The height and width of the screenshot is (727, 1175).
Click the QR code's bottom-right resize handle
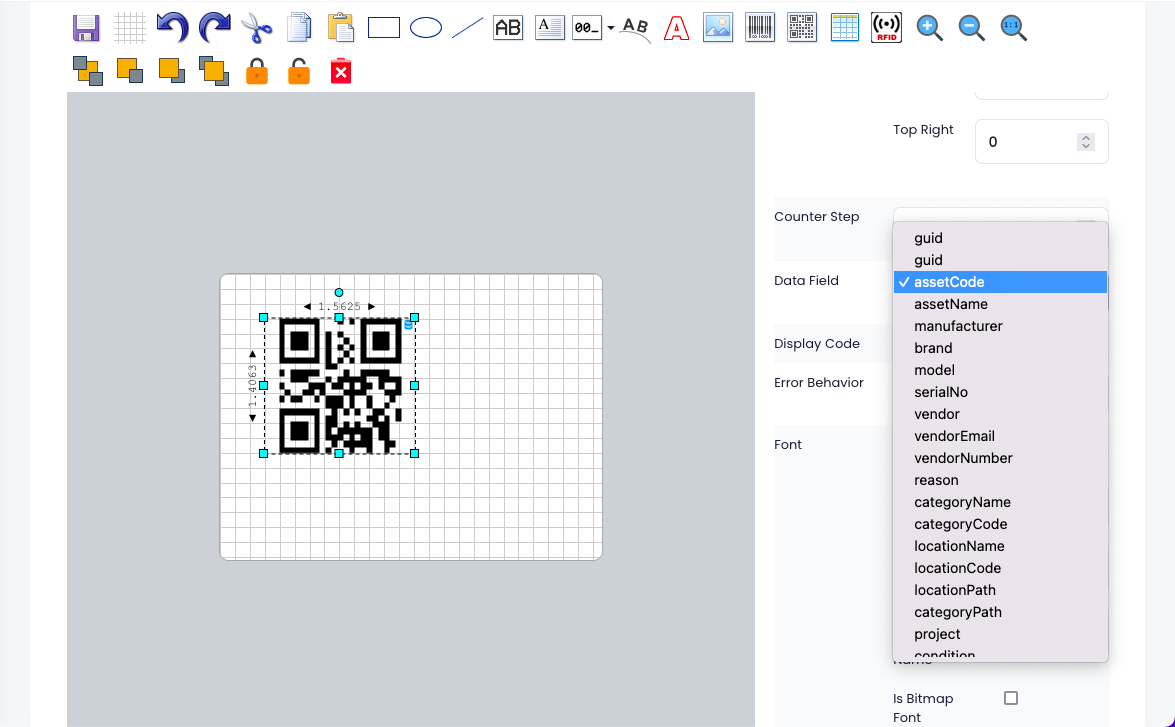pyautogui.click(x=414, y=453)
